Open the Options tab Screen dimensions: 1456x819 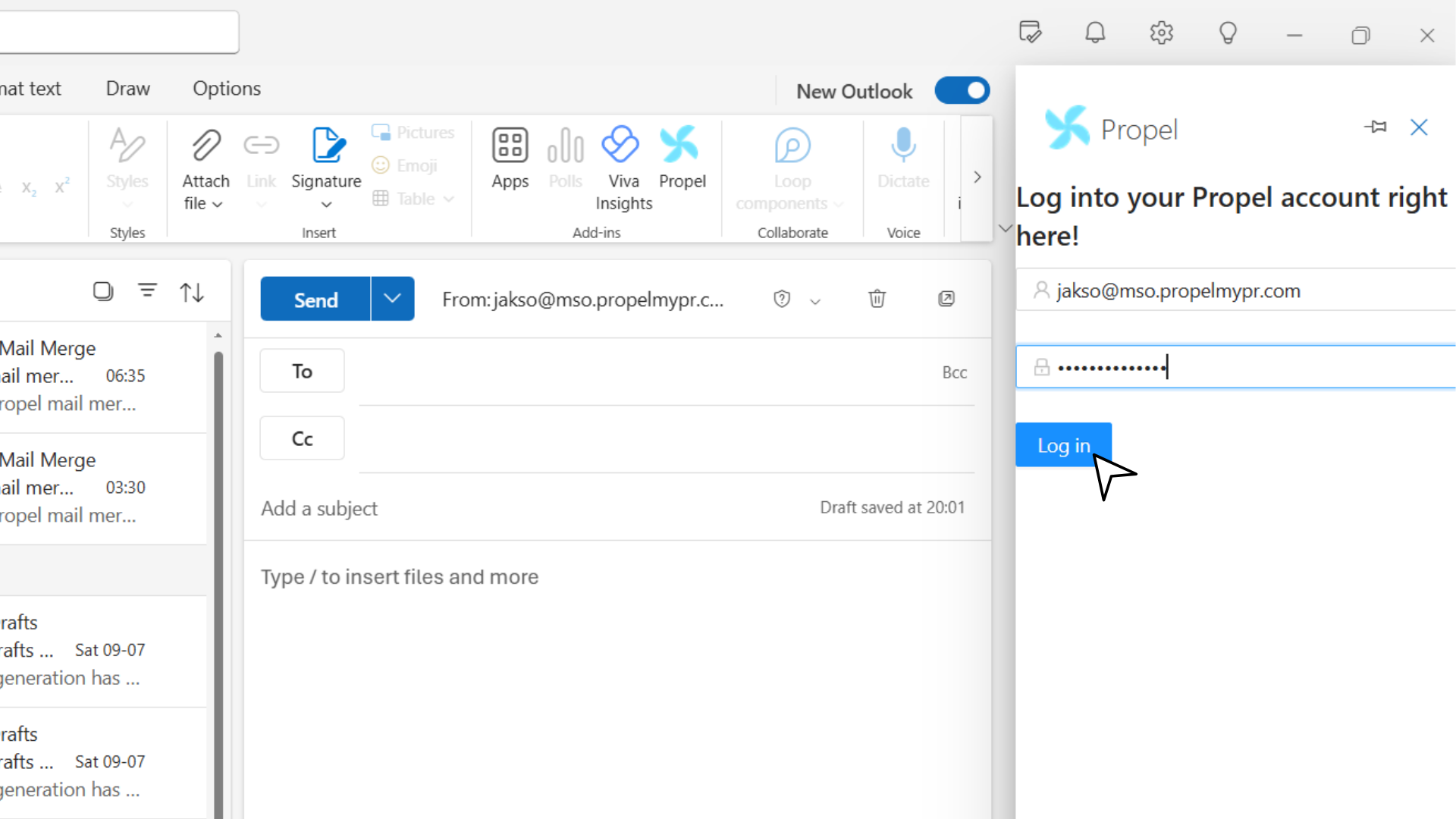tap(227, 89)
